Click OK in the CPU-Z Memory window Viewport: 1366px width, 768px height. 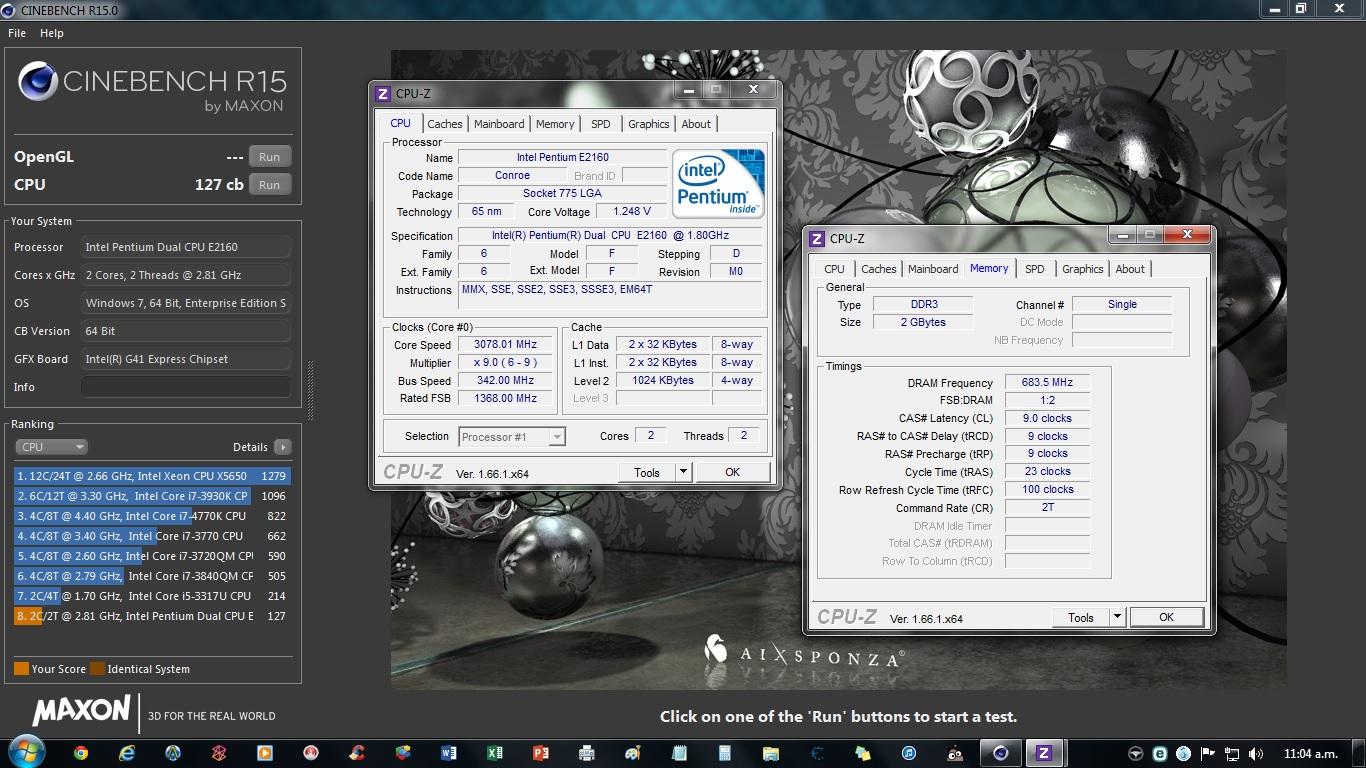tap(1166, 617)
